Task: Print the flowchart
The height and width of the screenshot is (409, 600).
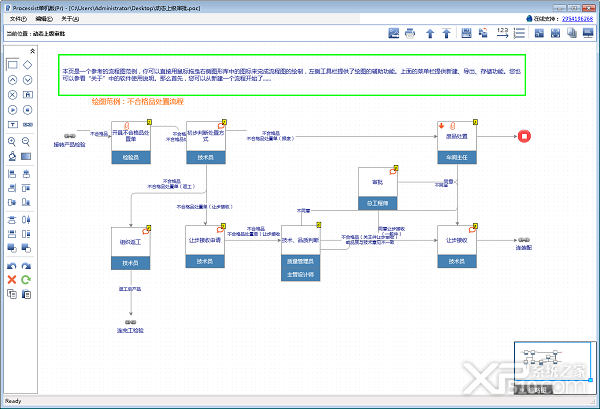Action: pyautogui.click(x=410, y=33)
